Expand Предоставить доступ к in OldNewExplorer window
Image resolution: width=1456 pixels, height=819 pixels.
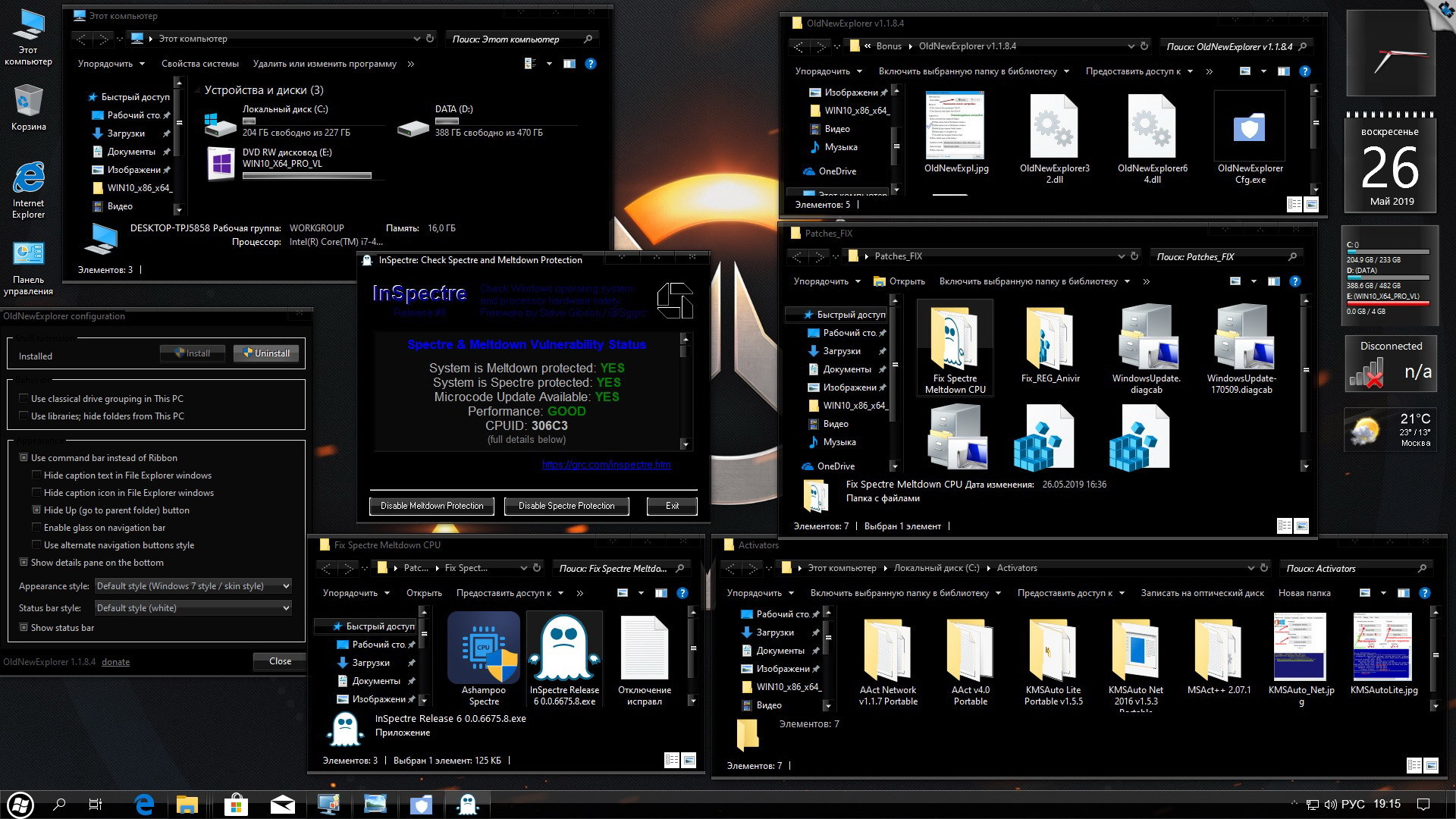(x=1139, y=71)
